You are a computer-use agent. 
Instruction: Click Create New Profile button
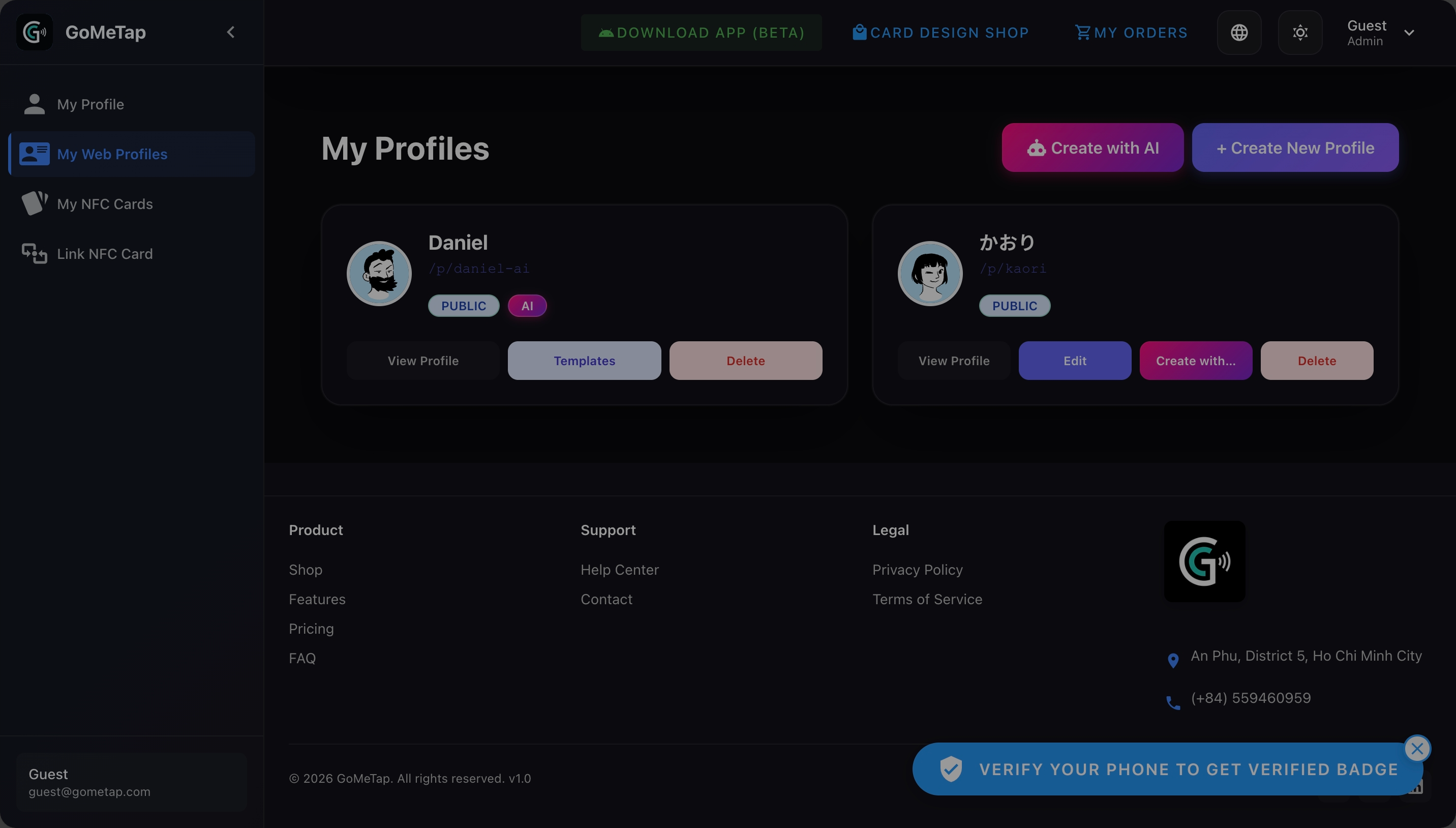[1295, 148]
